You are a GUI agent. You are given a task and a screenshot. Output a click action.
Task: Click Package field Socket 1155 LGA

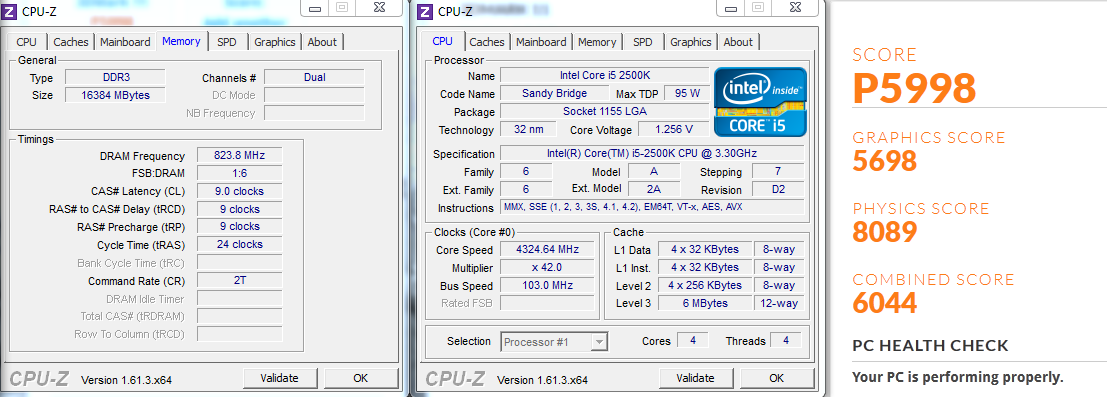coord(604,112)
